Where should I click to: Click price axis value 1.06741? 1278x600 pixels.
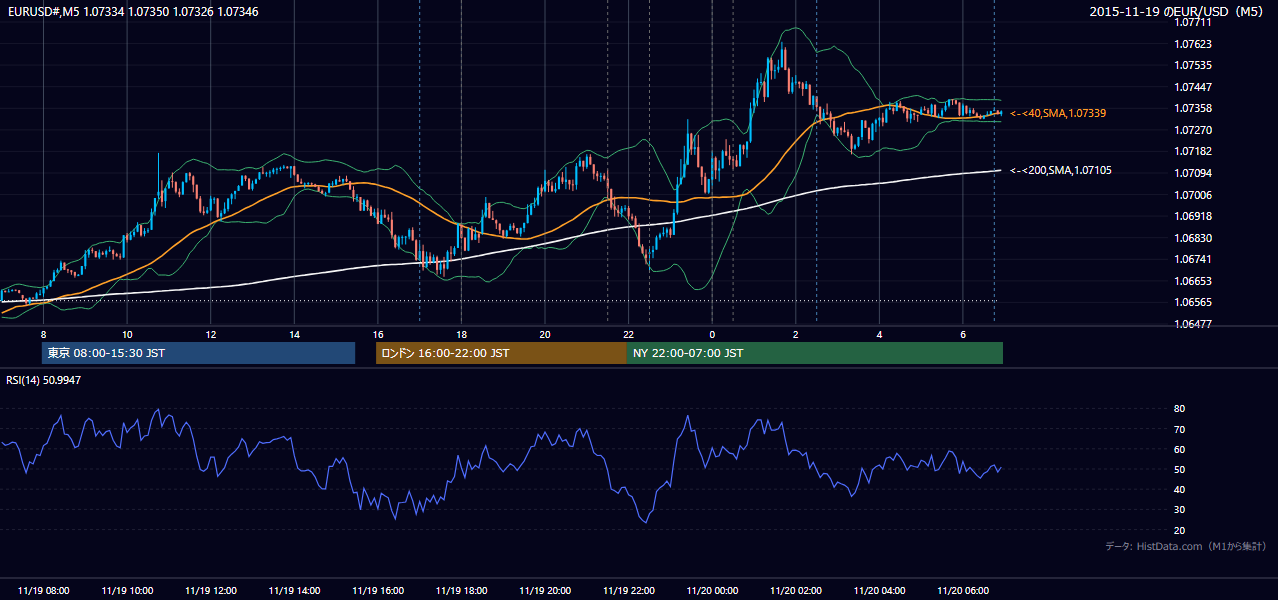(x=1193, y=259)
